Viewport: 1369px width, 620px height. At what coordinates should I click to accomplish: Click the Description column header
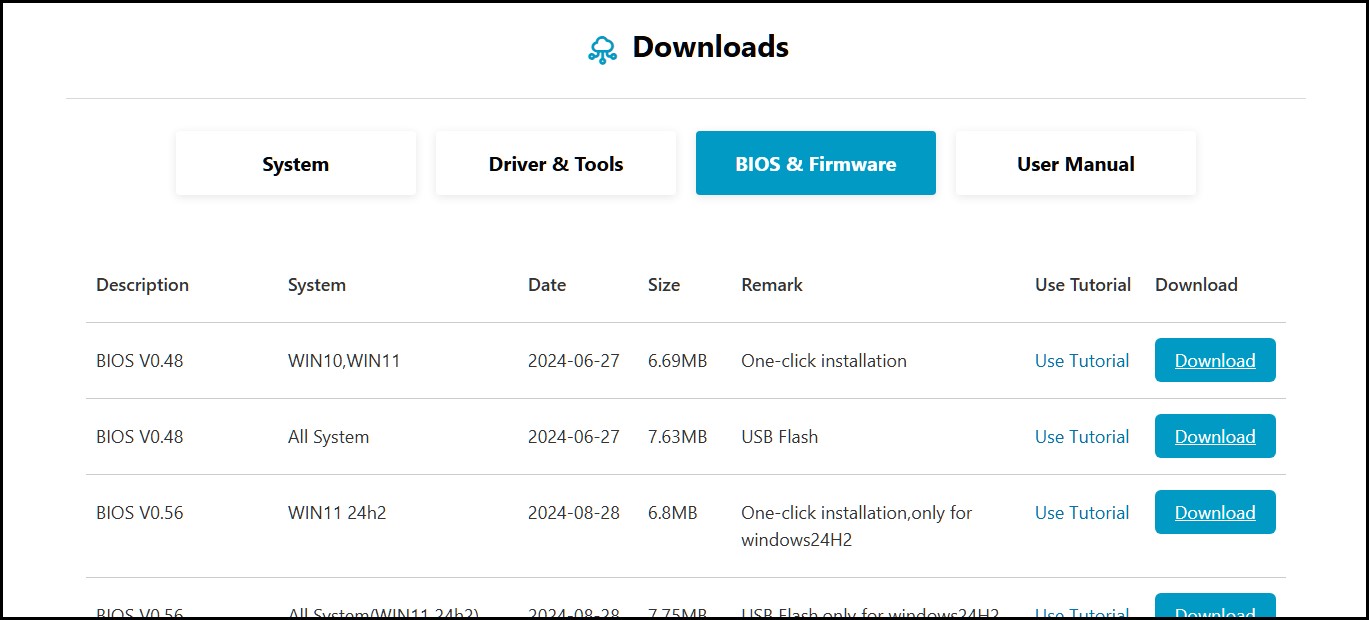tap(142, 285)
